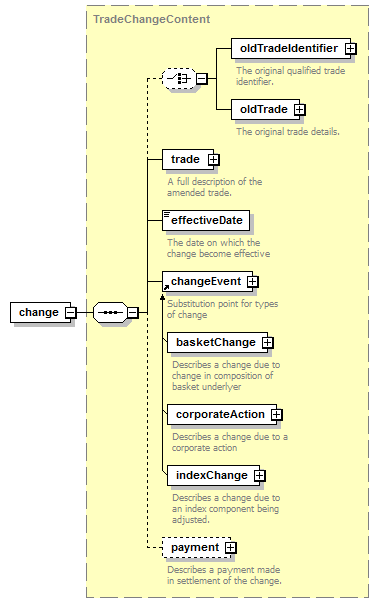Expand the oldTradeIdentifier plus box
The height and width of the screenshot is (603, 379).
[x=350, y=48]
